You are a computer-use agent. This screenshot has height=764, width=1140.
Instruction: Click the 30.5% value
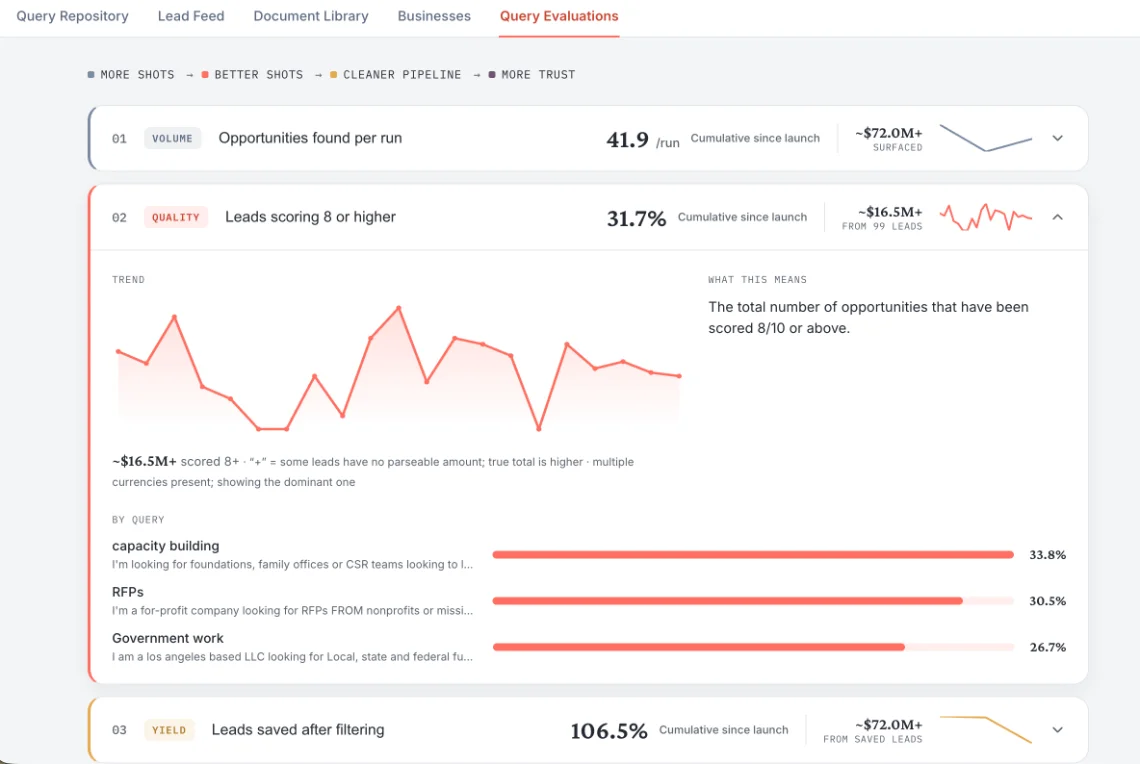pyautogui.click(x=1048, y=601)
